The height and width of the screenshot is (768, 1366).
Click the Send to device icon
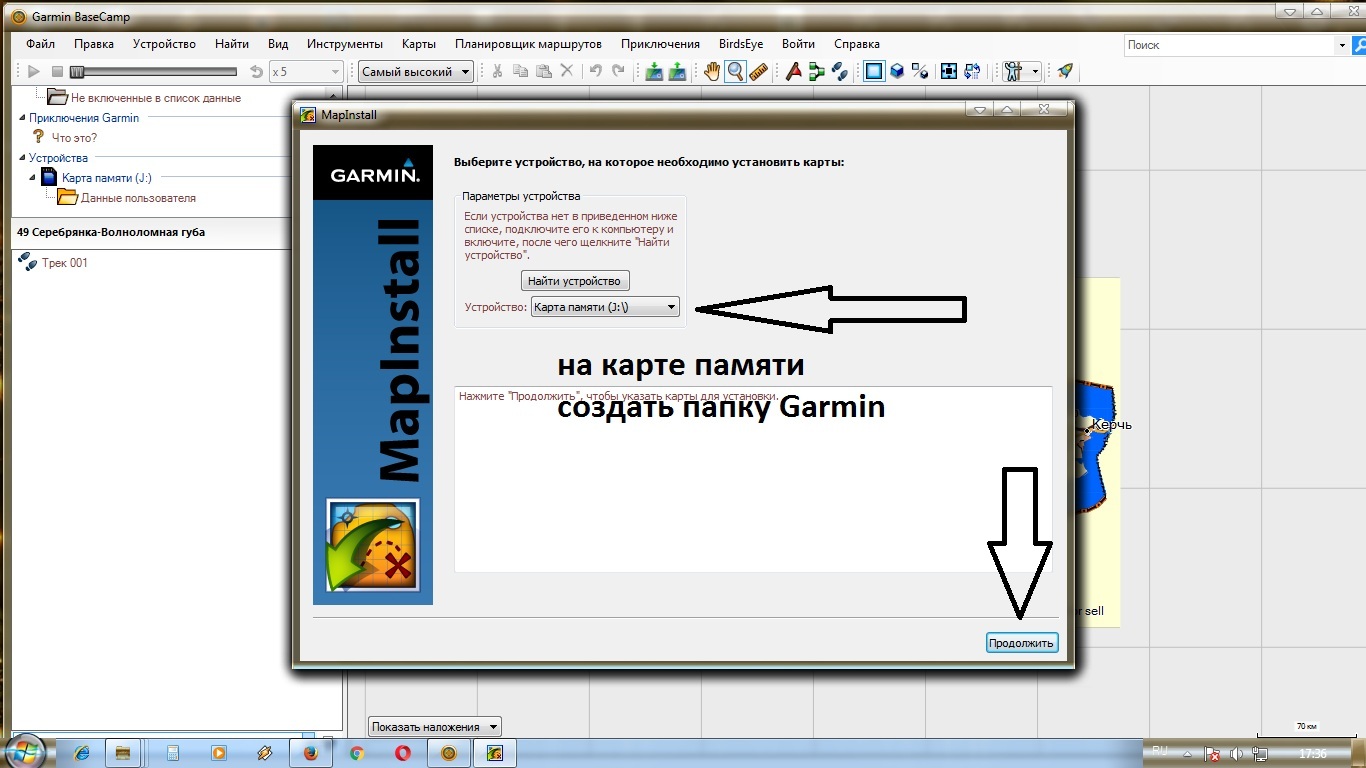point(654,72)
